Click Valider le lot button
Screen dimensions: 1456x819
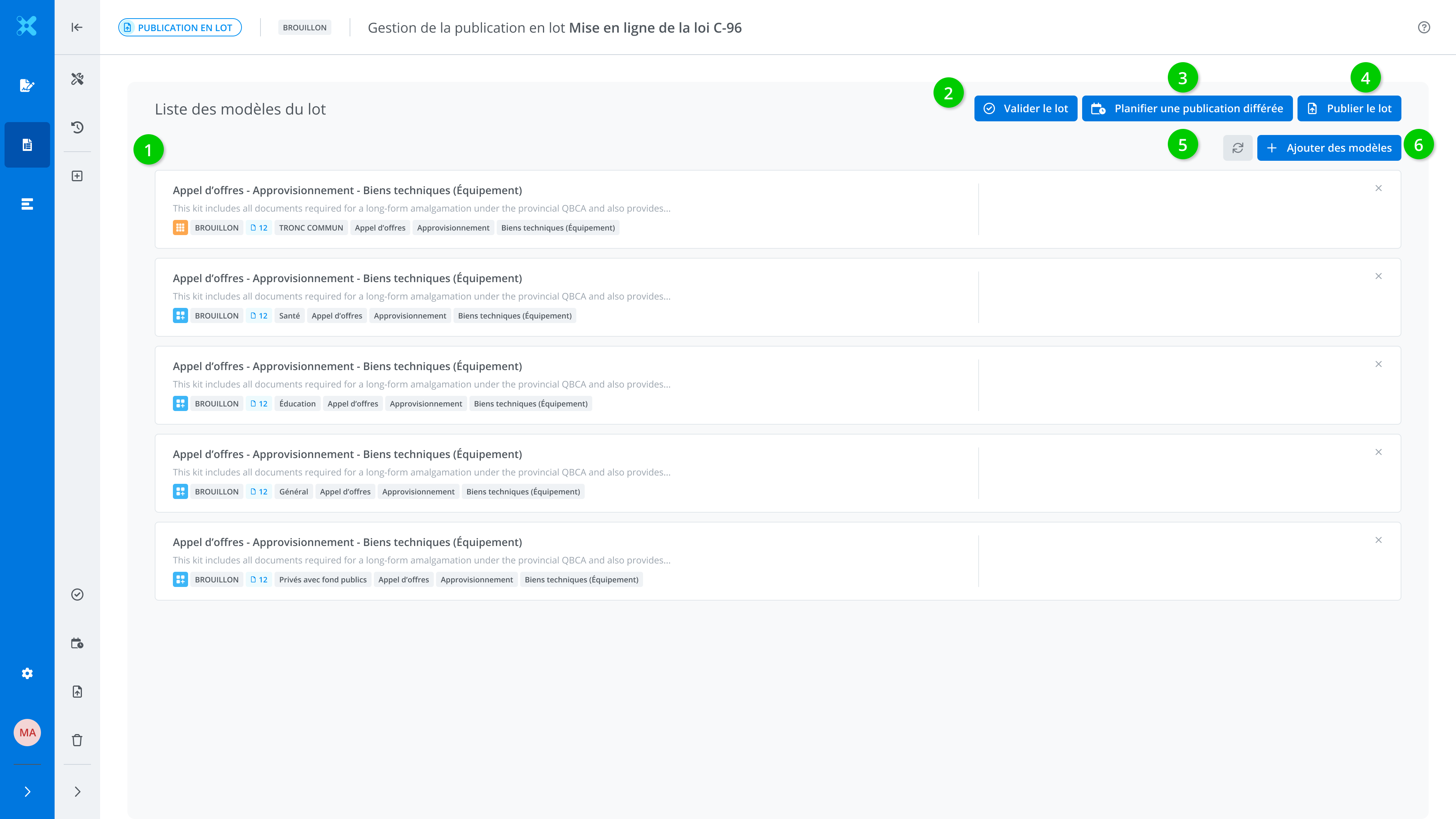(1025, 108)
